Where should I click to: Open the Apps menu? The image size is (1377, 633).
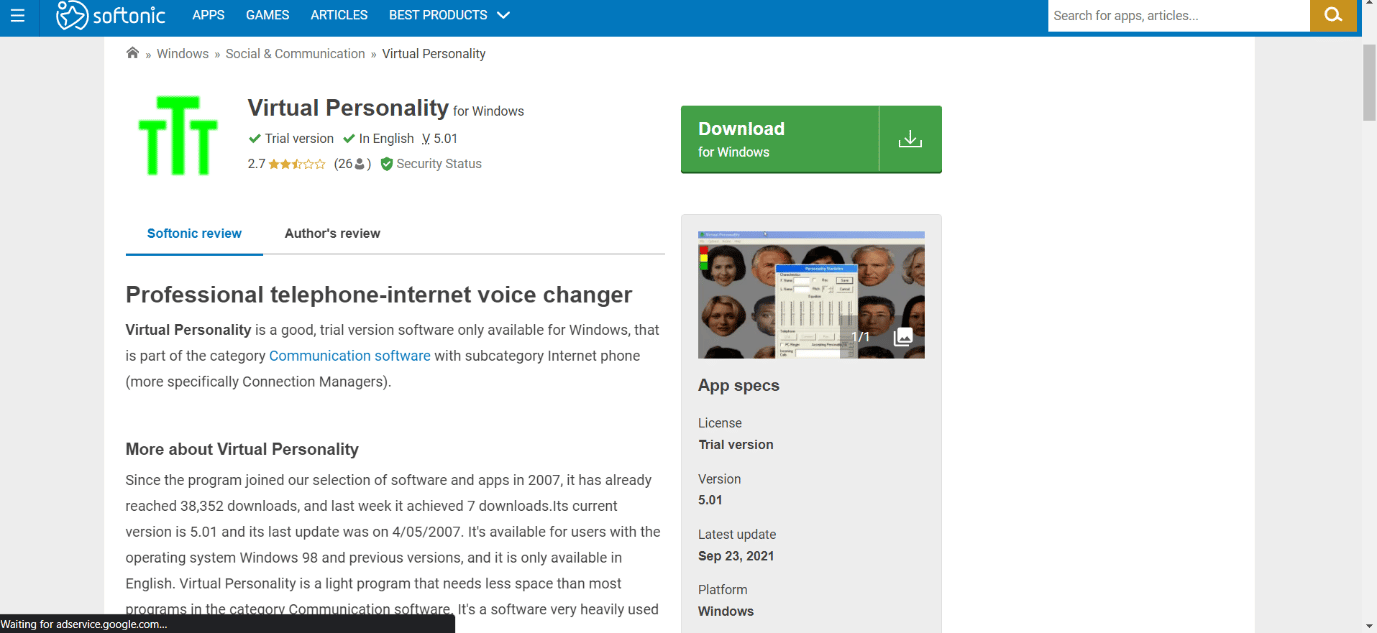(208, 15)
